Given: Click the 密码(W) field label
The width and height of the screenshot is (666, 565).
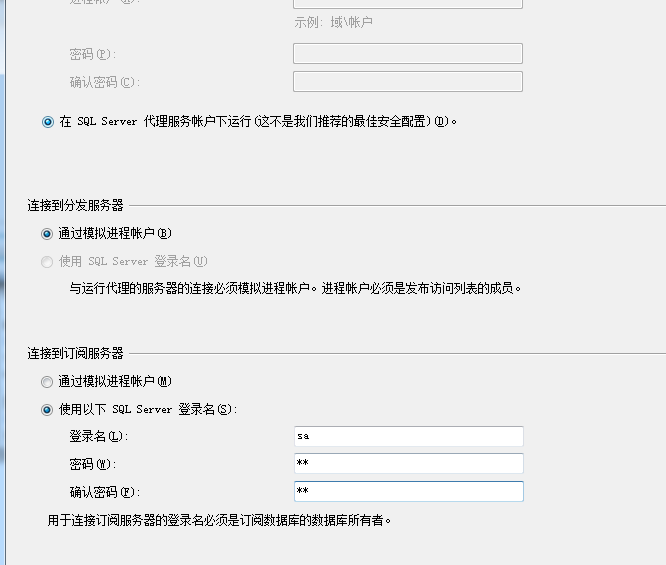Looking at the screenshot, I should click(93, 465).
